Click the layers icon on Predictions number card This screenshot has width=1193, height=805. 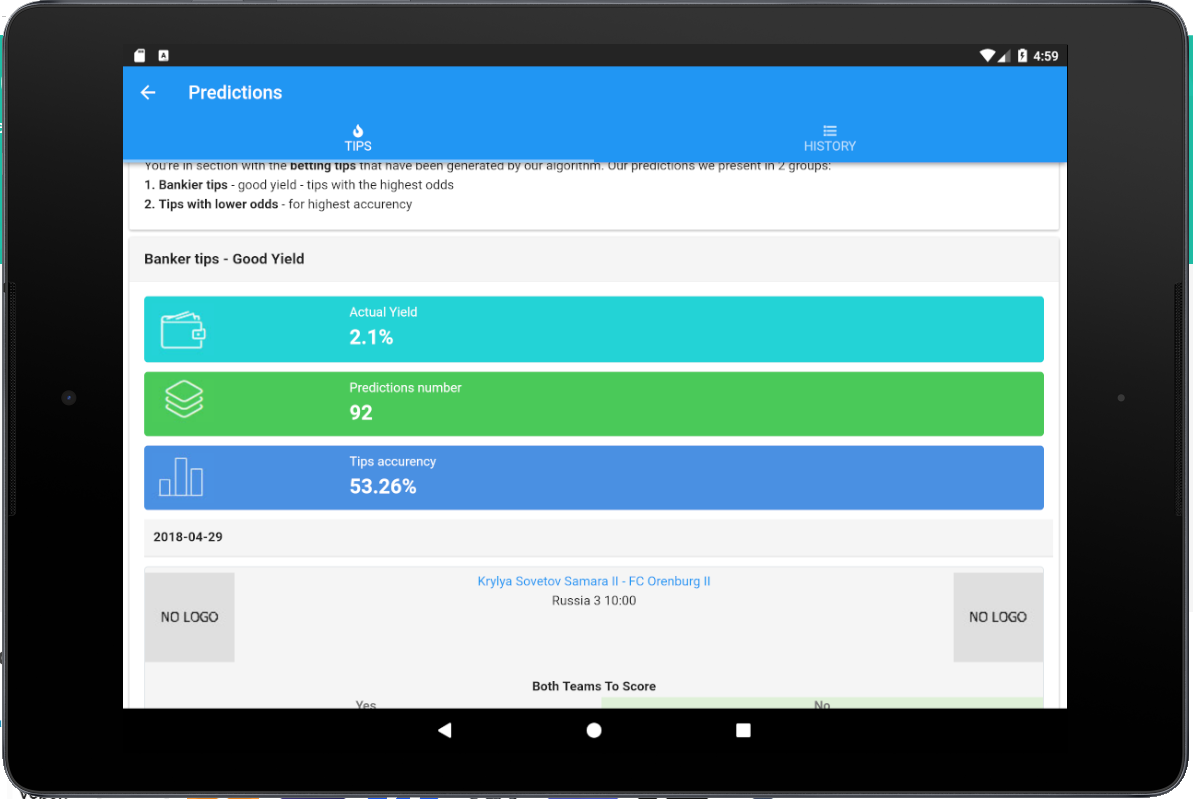point(184,399)
